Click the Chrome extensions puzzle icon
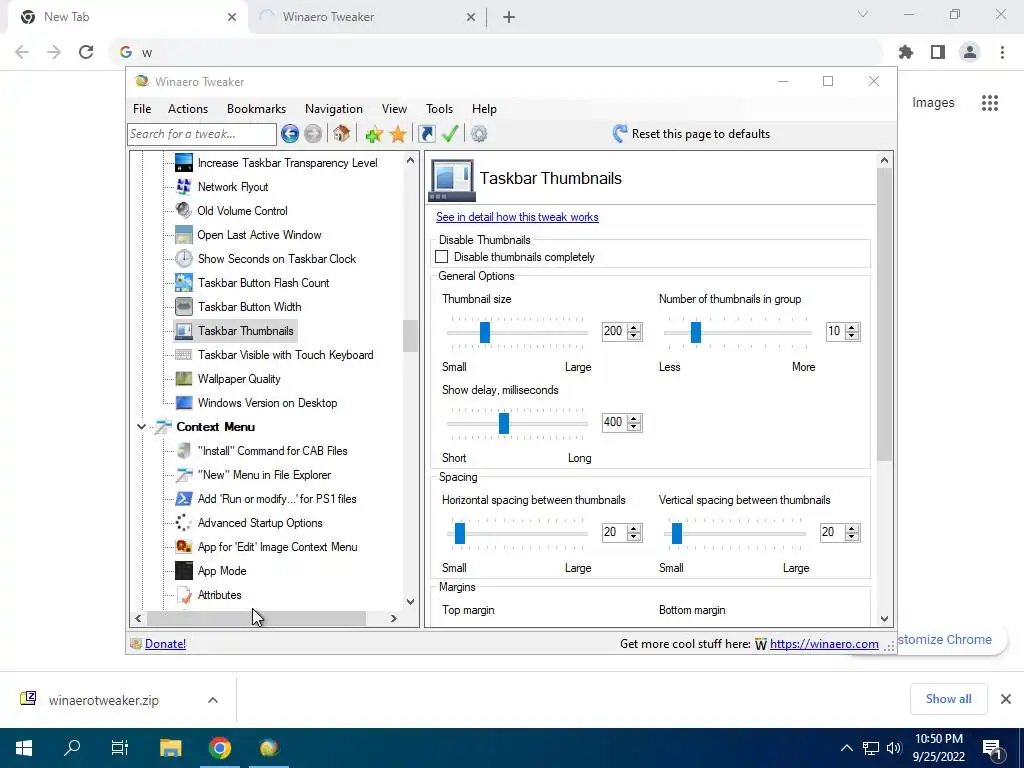Screen dimensions: 1024x768 (906, 52)
